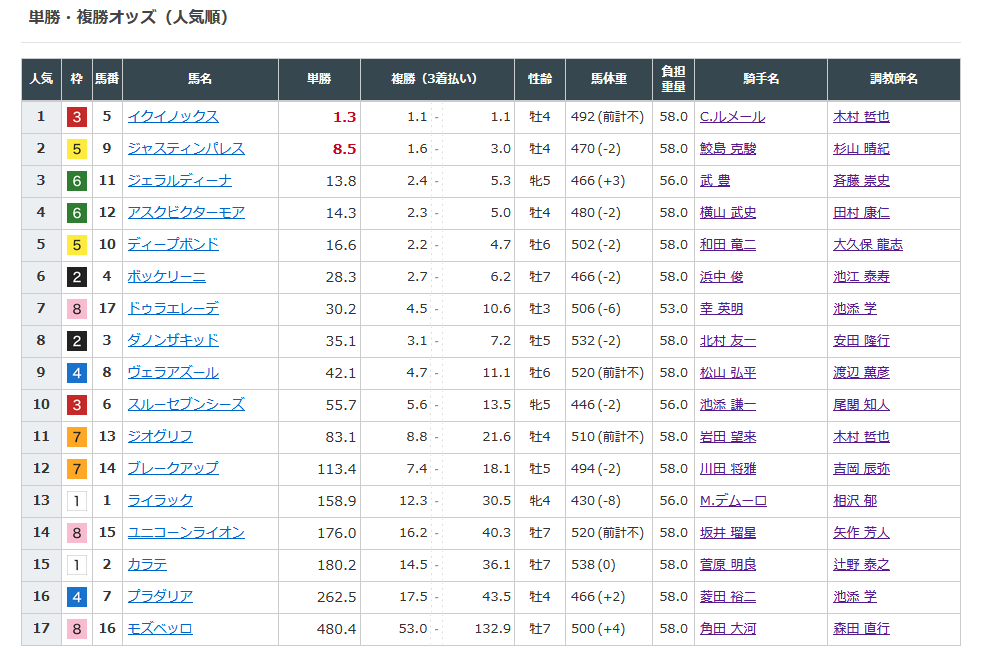Open horse link モズベッロ
Viewport: 990px width, 663px height.
(160, 629)
